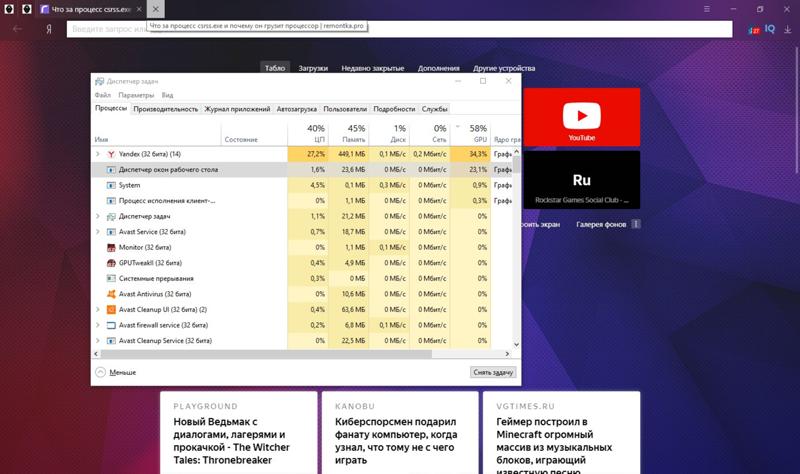800x474 pixels.
Task: Click the Yandex 'Я' home icon in browser
Action: [x=49, y=29]
